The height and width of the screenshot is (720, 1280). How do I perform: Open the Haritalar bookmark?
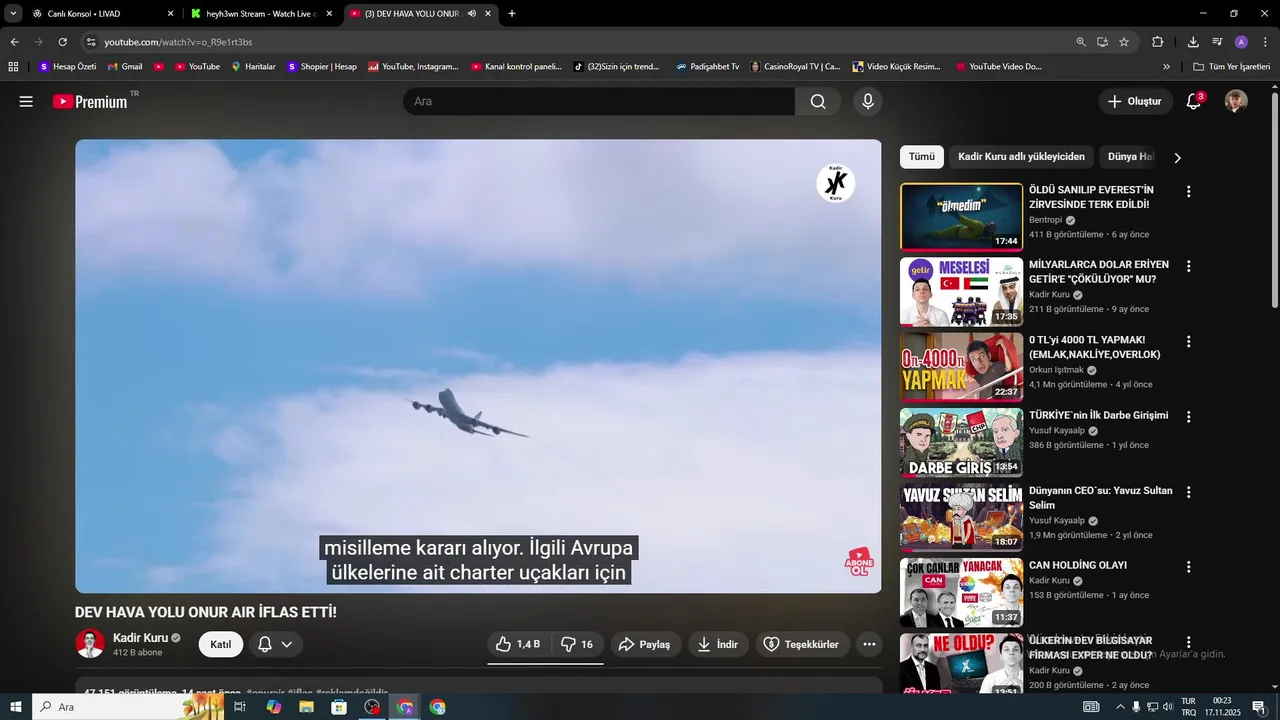253,67
